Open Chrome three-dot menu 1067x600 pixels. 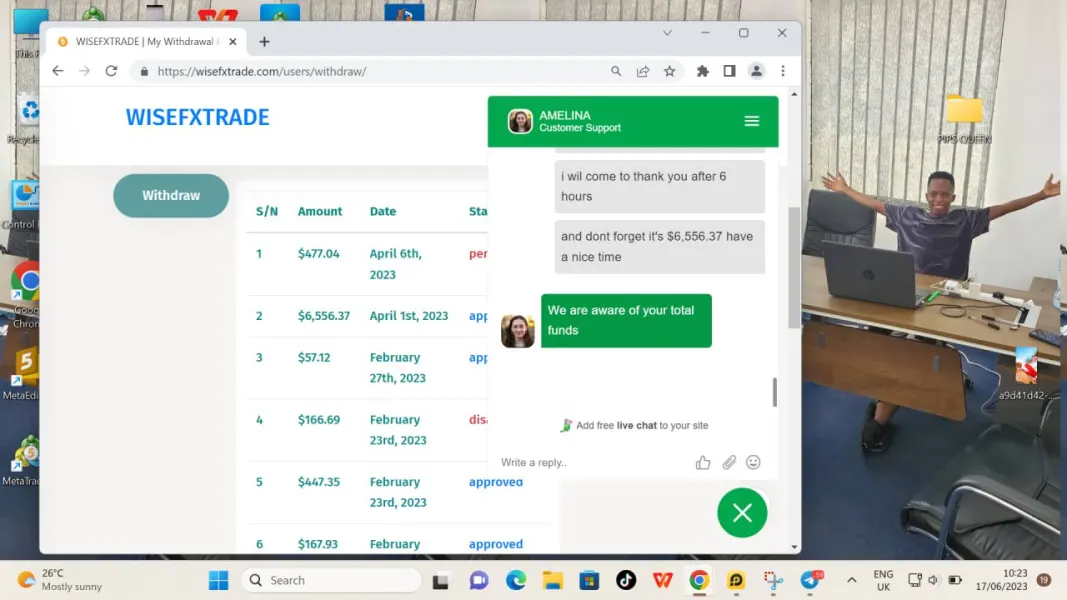(783, 71)
